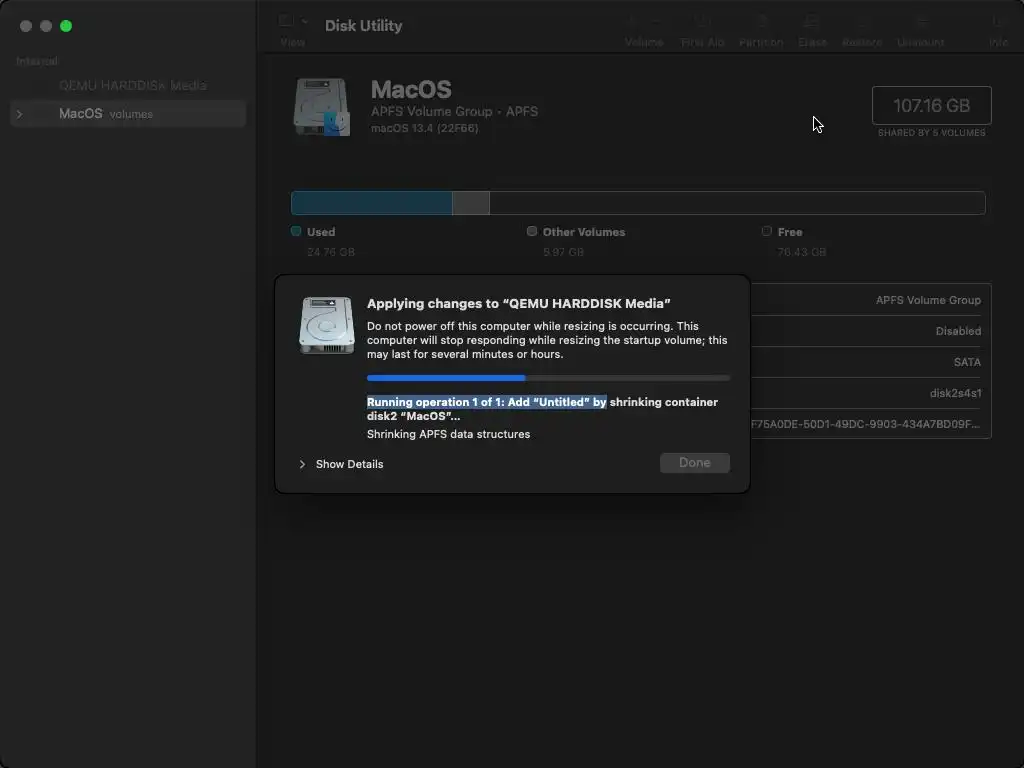This screenshot has width=1024, height=768.
Task: Choose Erase in the toolbar
Action: (x=812, y=30)
